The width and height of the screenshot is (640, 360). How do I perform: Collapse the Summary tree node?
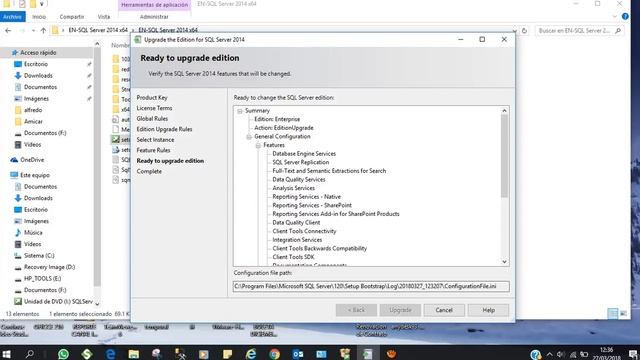coord(240,111)
